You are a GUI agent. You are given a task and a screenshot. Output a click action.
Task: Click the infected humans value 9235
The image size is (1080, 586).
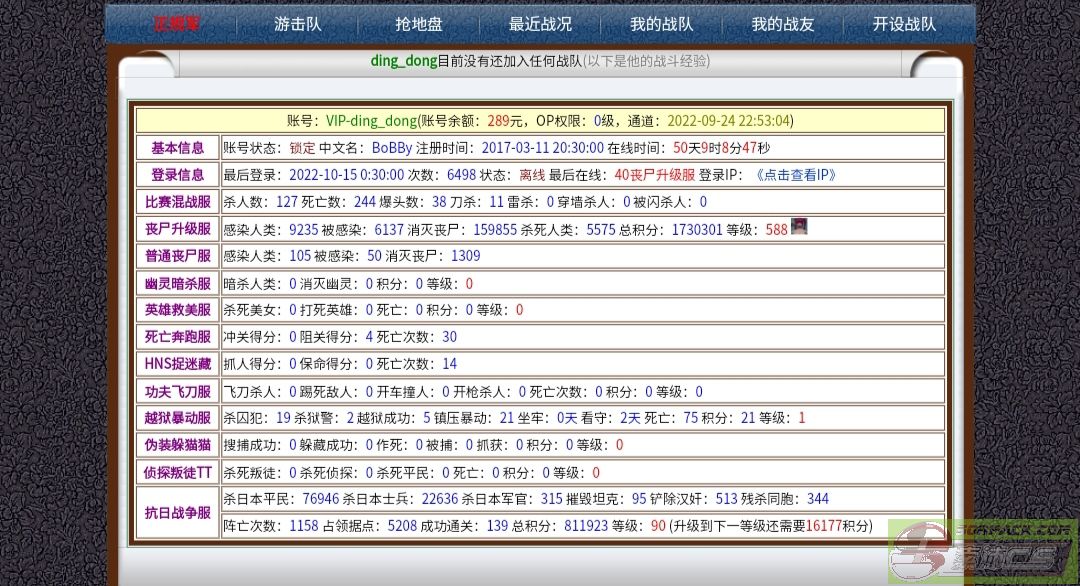coord(304,230)
